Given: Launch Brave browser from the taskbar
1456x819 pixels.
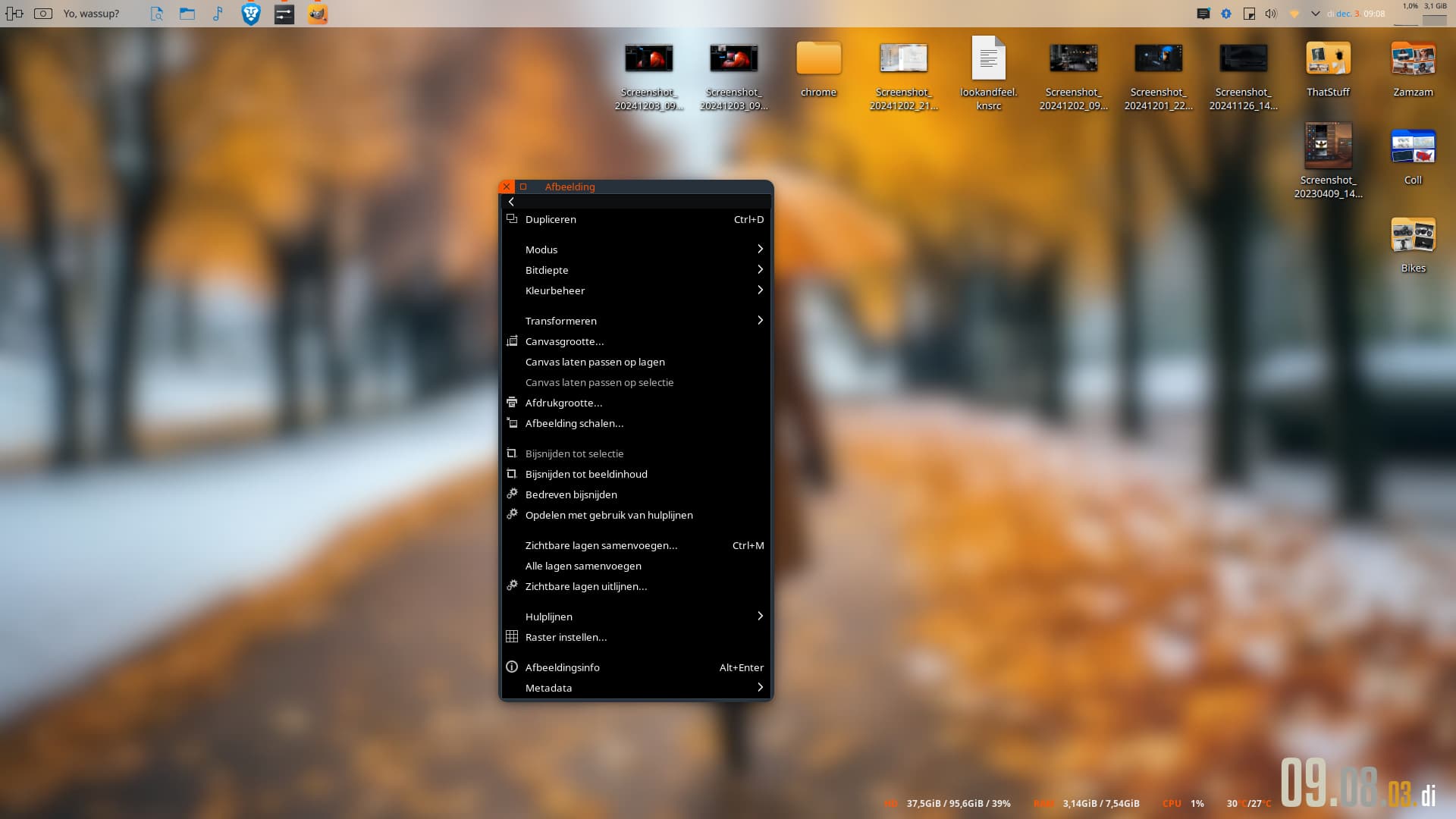Looking at the screenshot, I should (x=250, y=13).
